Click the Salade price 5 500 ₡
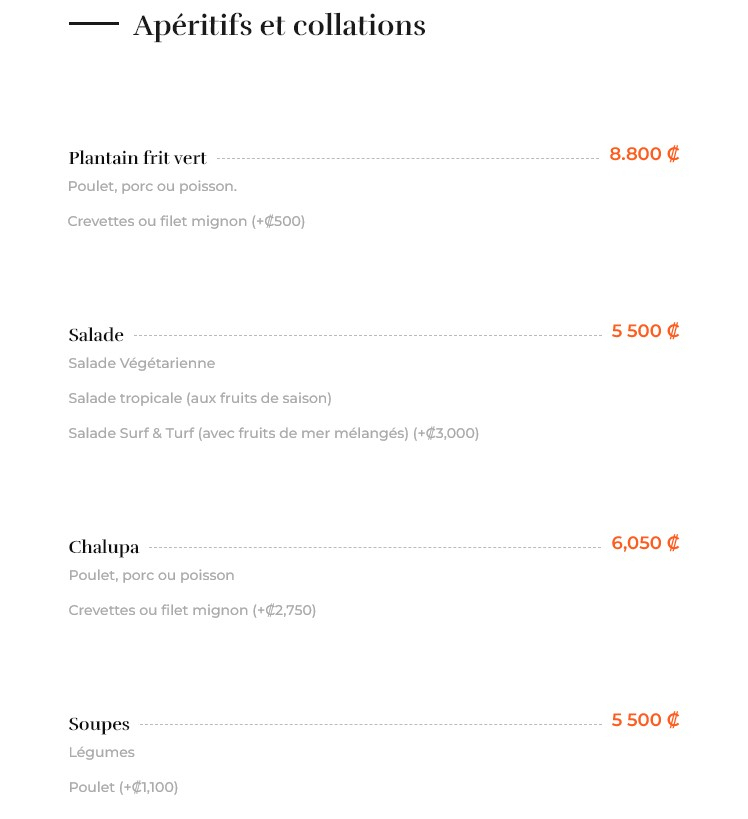Image resolution: width=748 pixels, height=819 pixels. (x=645, y=331)
